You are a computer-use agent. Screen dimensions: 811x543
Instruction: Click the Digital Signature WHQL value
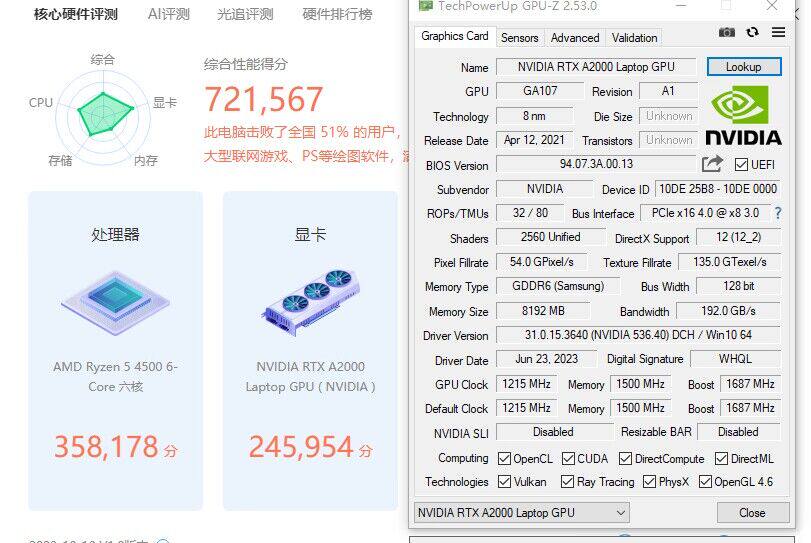735,359
